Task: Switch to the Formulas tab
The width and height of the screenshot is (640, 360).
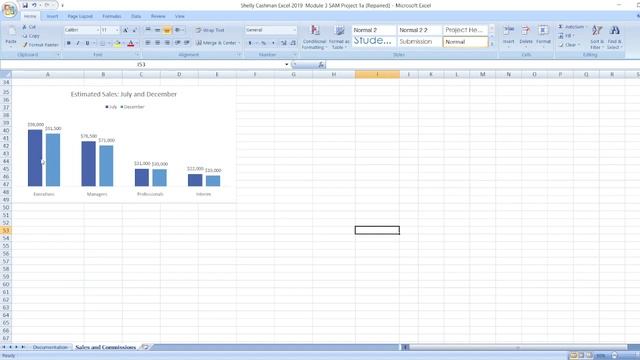Action: [112, 16]
